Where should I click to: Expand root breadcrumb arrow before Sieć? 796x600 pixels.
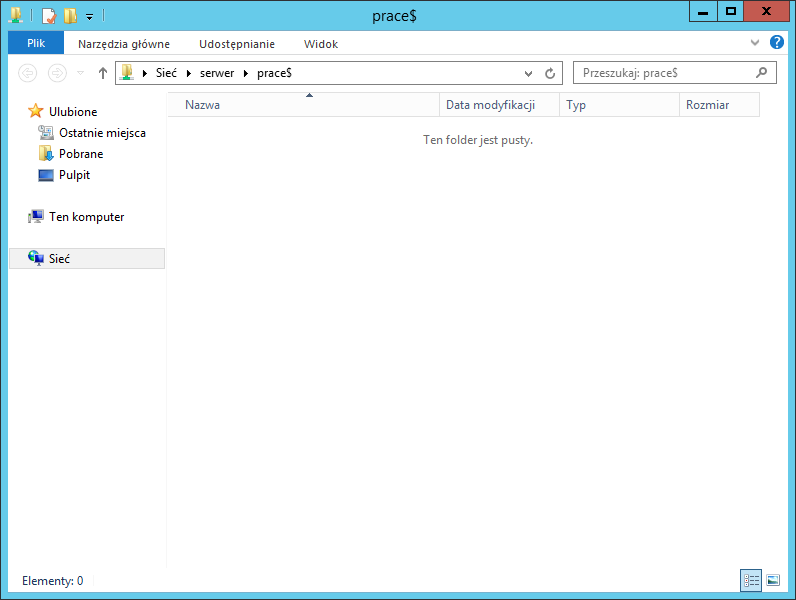(145, 73)
